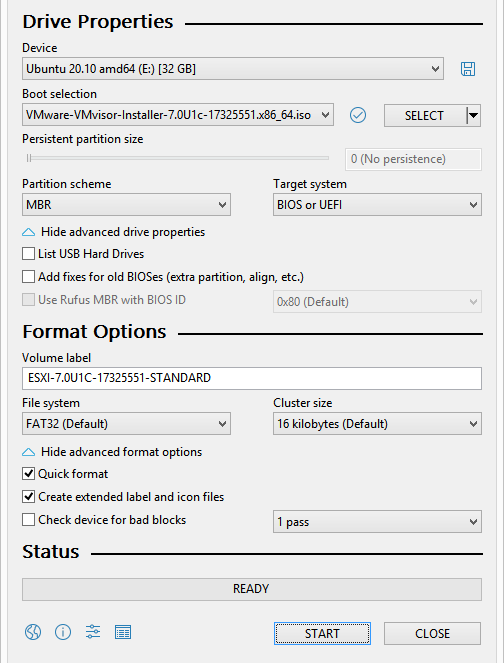Open the settings sliders icon
This screenshot has height=663, width=504.
tap(93, 632)
